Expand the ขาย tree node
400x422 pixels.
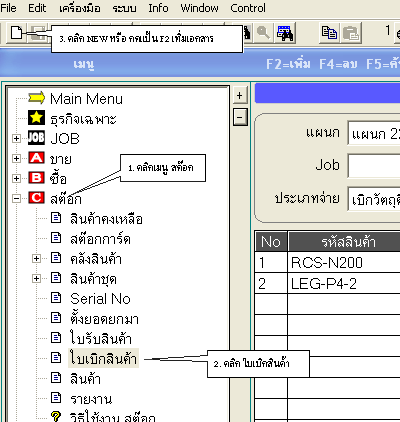point(16,158)
